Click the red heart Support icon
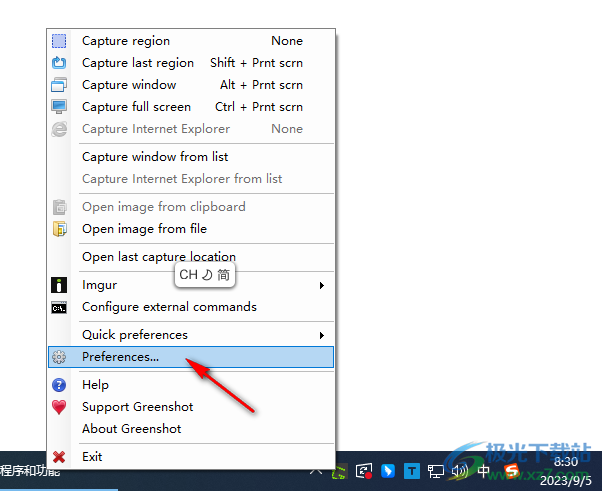The width and height of the screenshot is (602, 491). coord(59,407)
